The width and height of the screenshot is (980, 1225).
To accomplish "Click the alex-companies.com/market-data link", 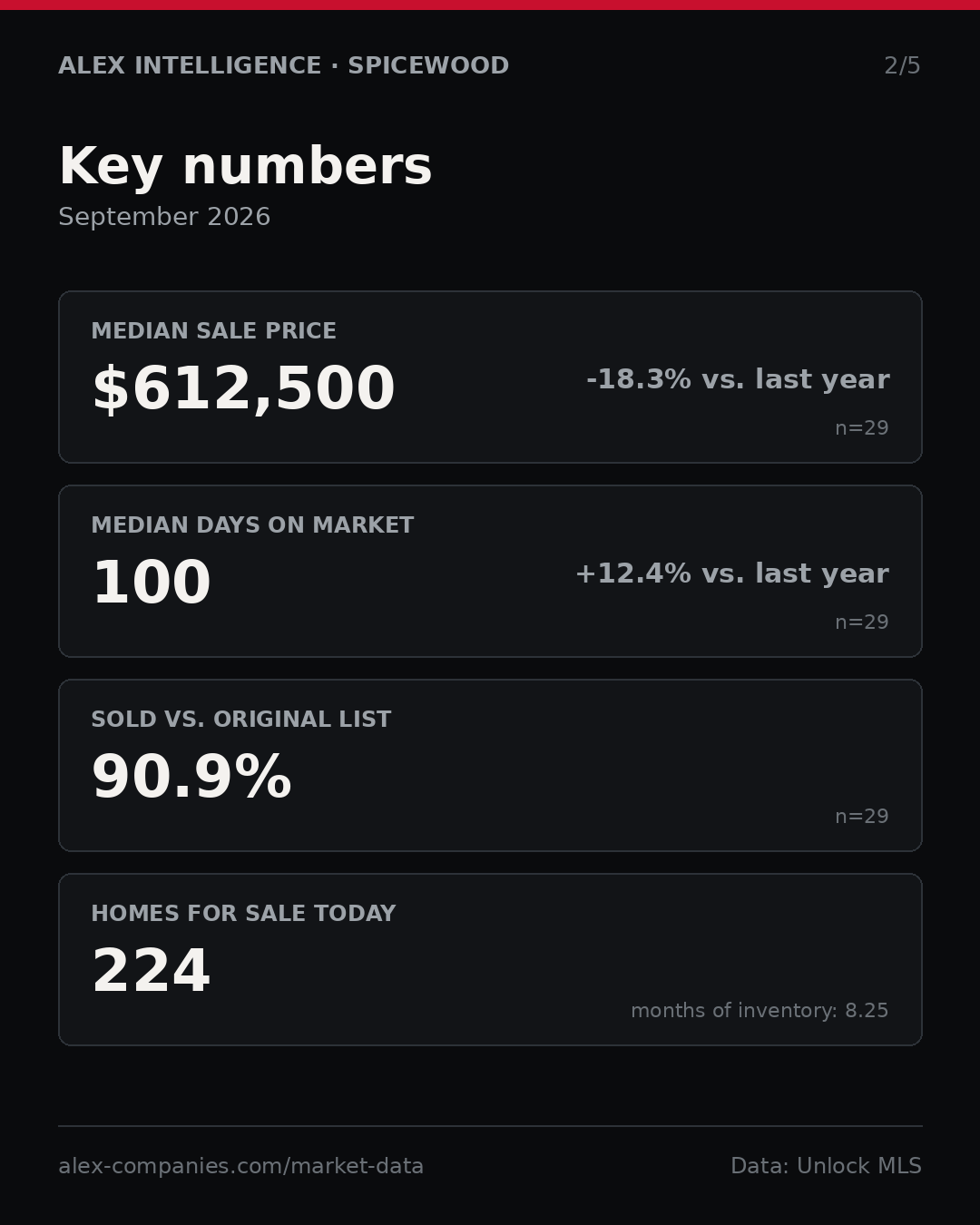I will [x=240, y=1166].
